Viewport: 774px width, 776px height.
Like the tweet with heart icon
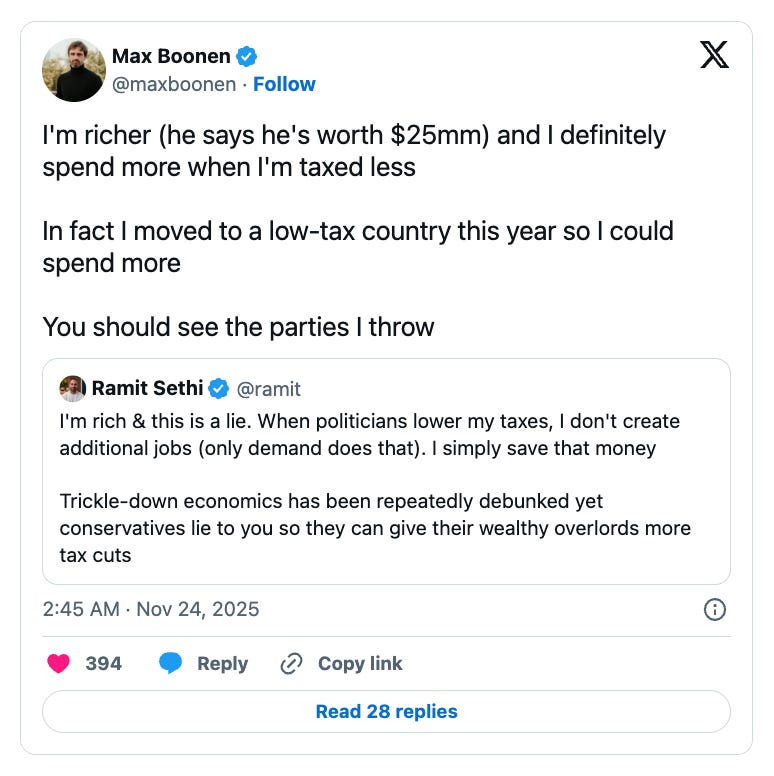click(x=58, y=663)
